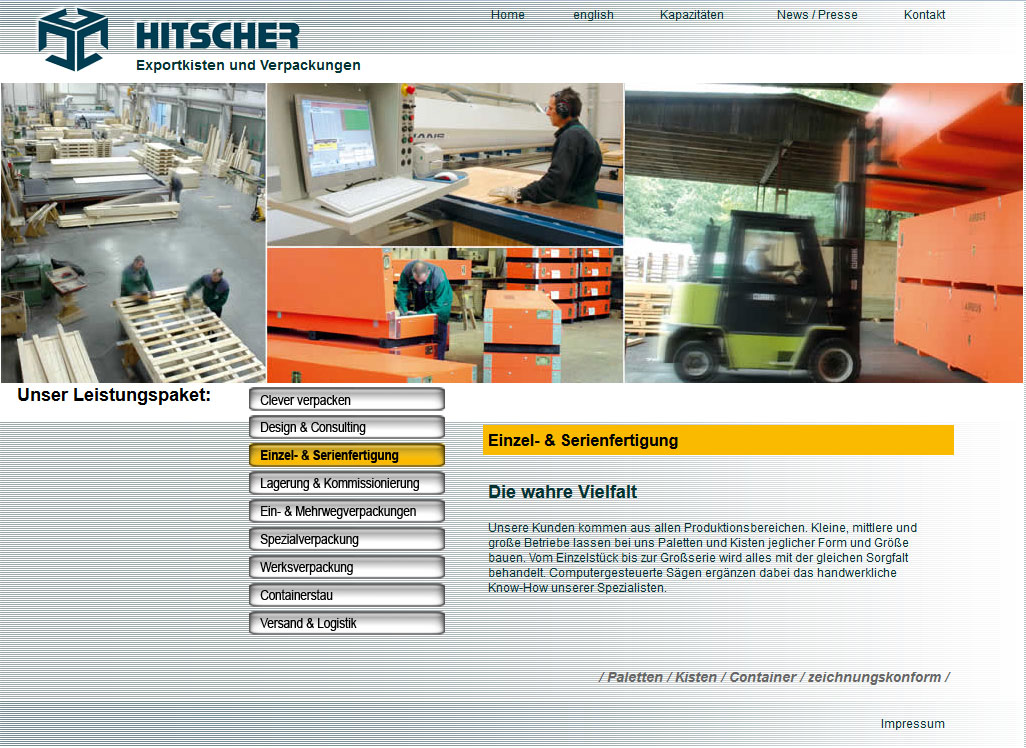Screen dimensions: 1026x748
Task: Click the yellow 'Einzel- & Serienfertigung' heading bar
Action: click(x=718, y=440)
